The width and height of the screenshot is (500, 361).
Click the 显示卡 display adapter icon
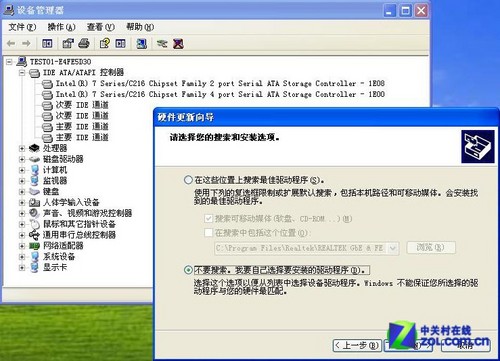point(34,267)
